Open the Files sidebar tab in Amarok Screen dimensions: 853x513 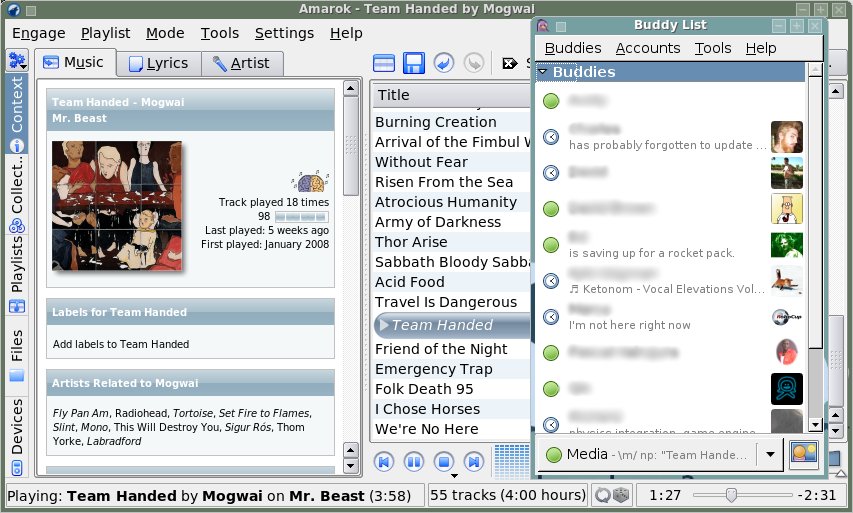[17, 355]
